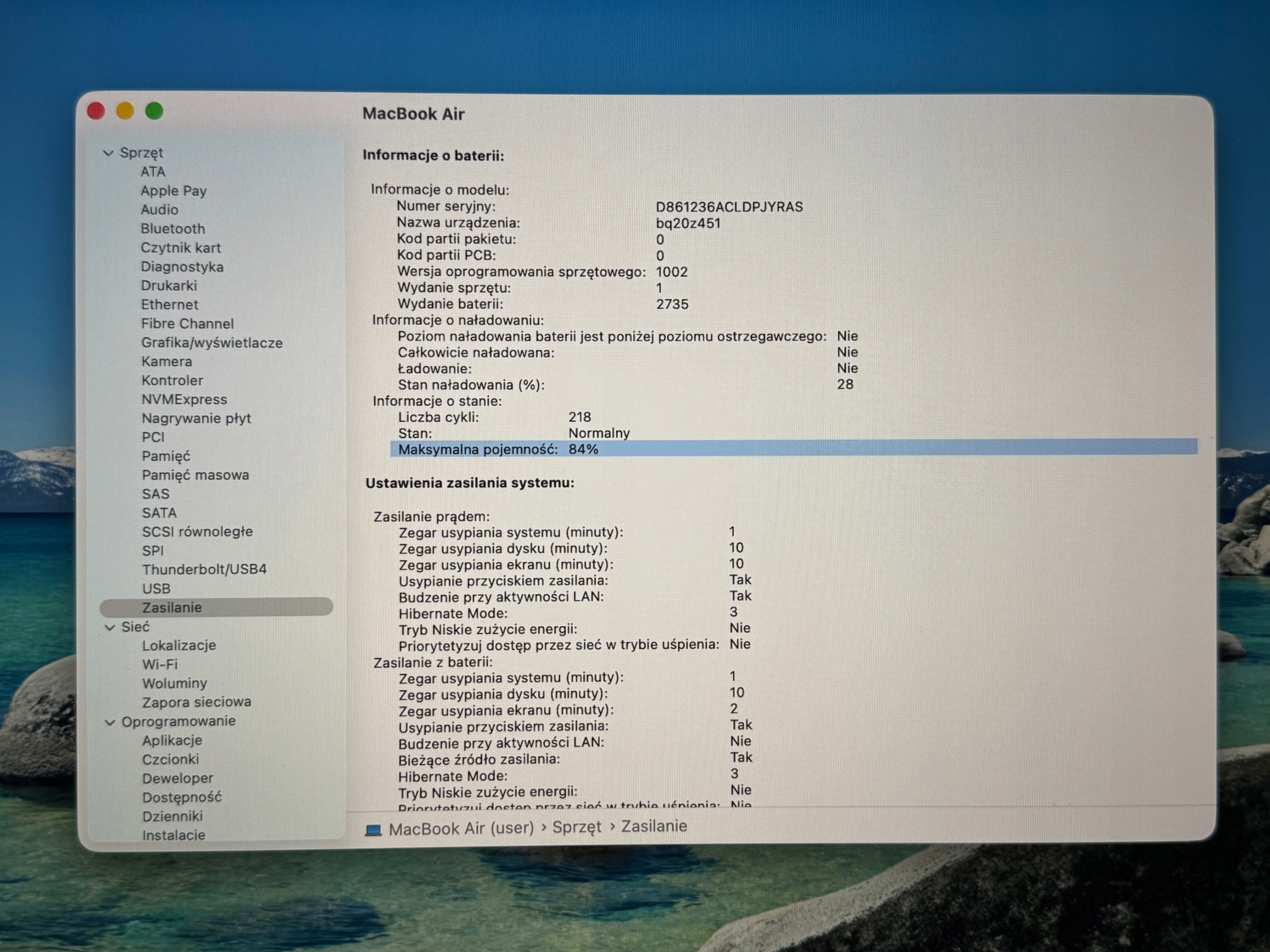Open Pamięć masowa entry
The width and height of the screenshot is (1270, 952).
click(195, 475)
